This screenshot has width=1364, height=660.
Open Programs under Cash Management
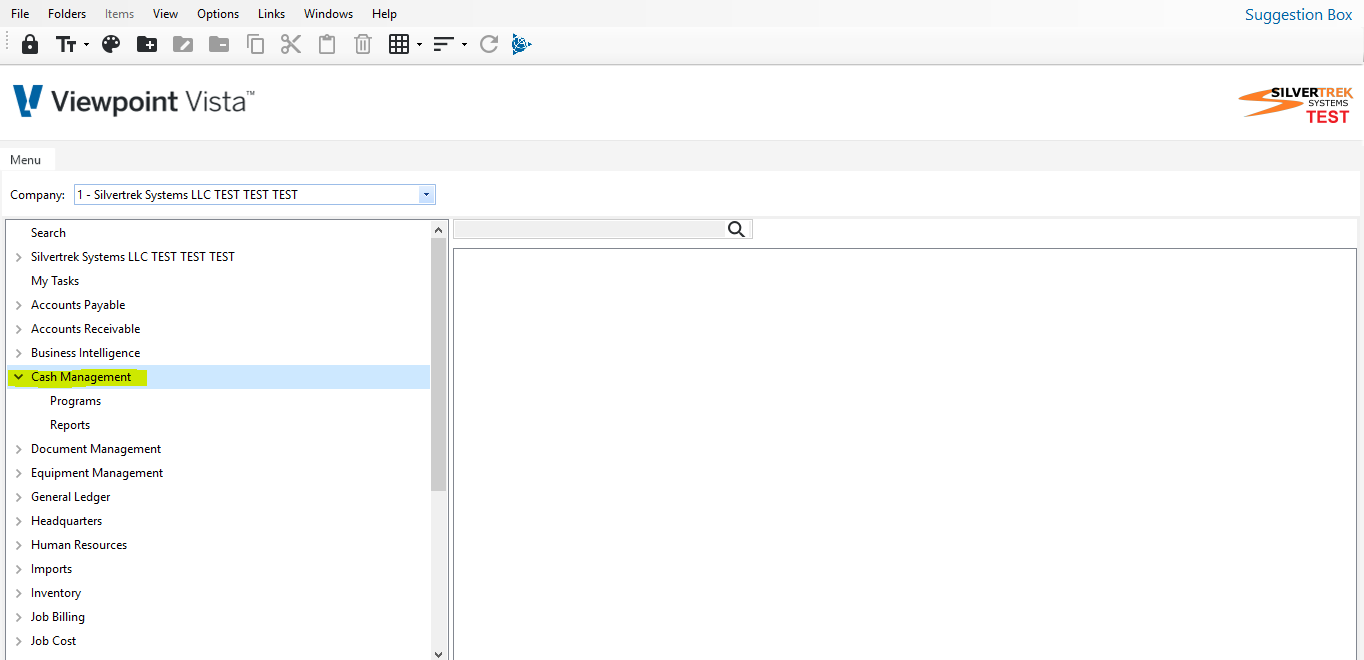coord(76,401)
